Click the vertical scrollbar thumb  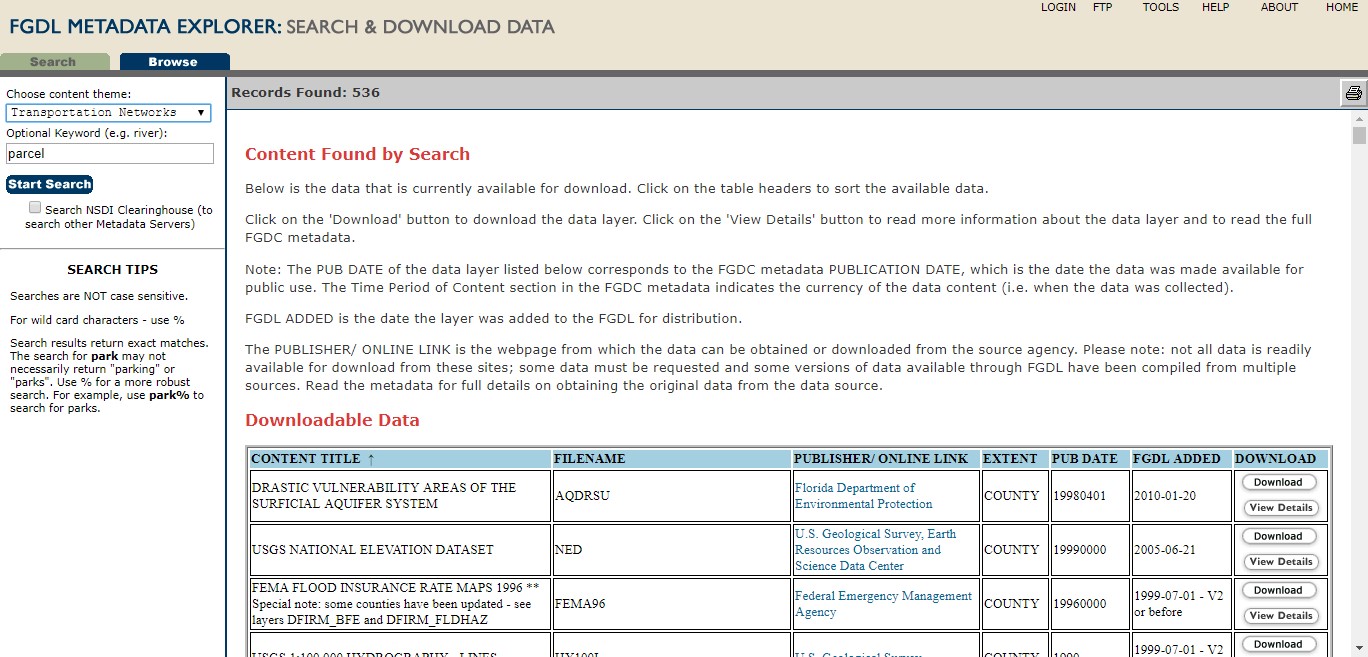(x=1359, y=135)
